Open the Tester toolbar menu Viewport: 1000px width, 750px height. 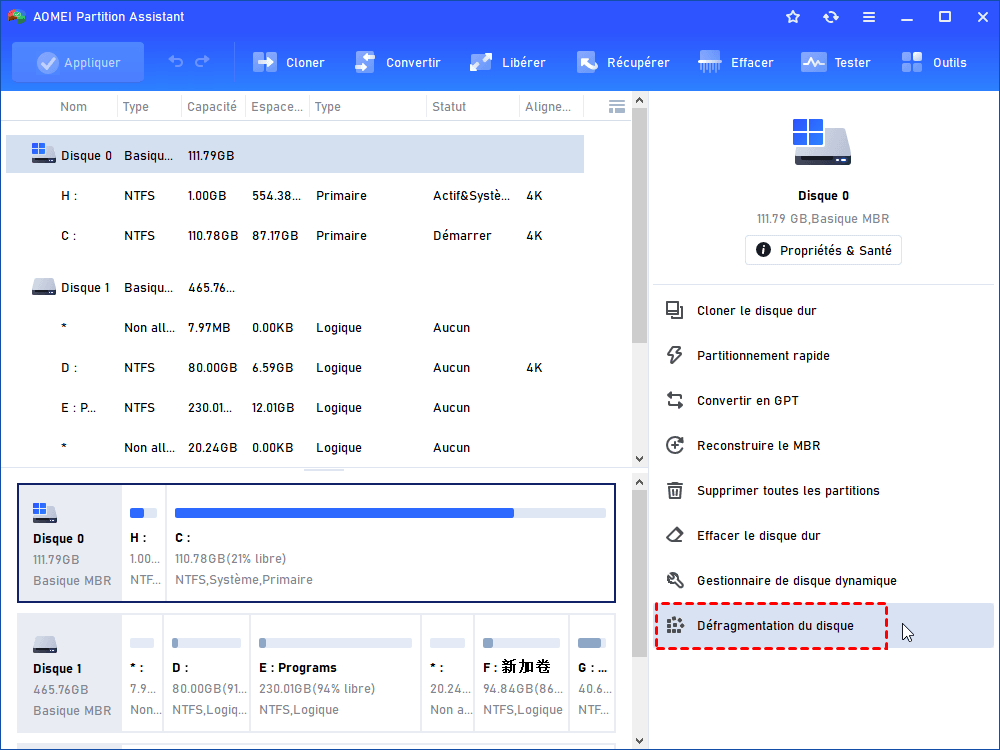pos(835,62)
